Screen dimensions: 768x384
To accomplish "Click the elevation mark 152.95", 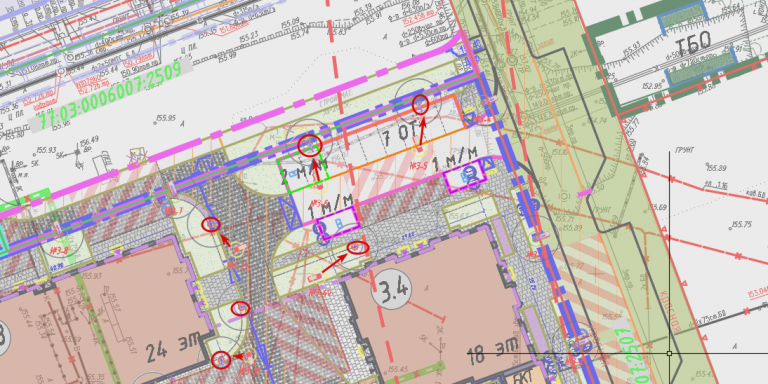I will [653, 86].
